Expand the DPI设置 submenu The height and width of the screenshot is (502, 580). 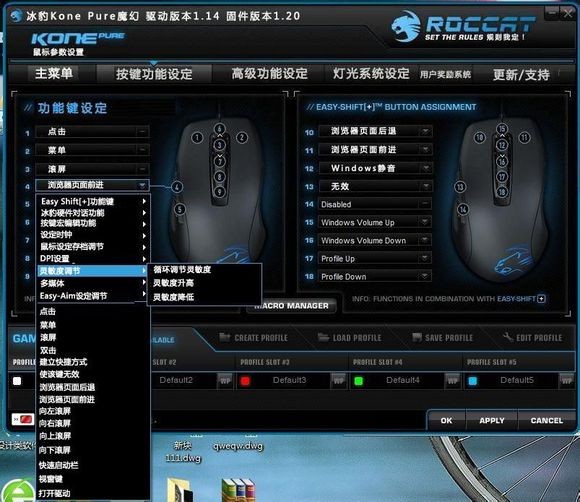(x=93, y=258)
